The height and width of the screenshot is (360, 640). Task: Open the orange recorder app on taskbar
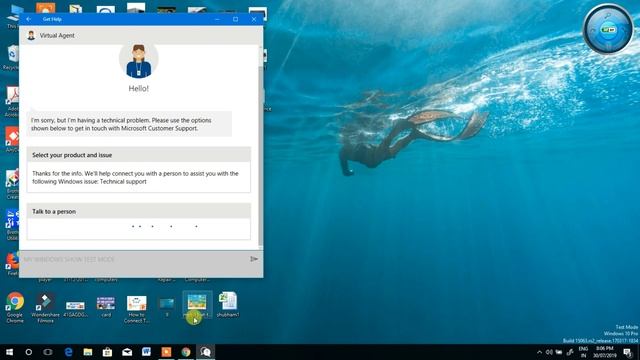(166, 352)
